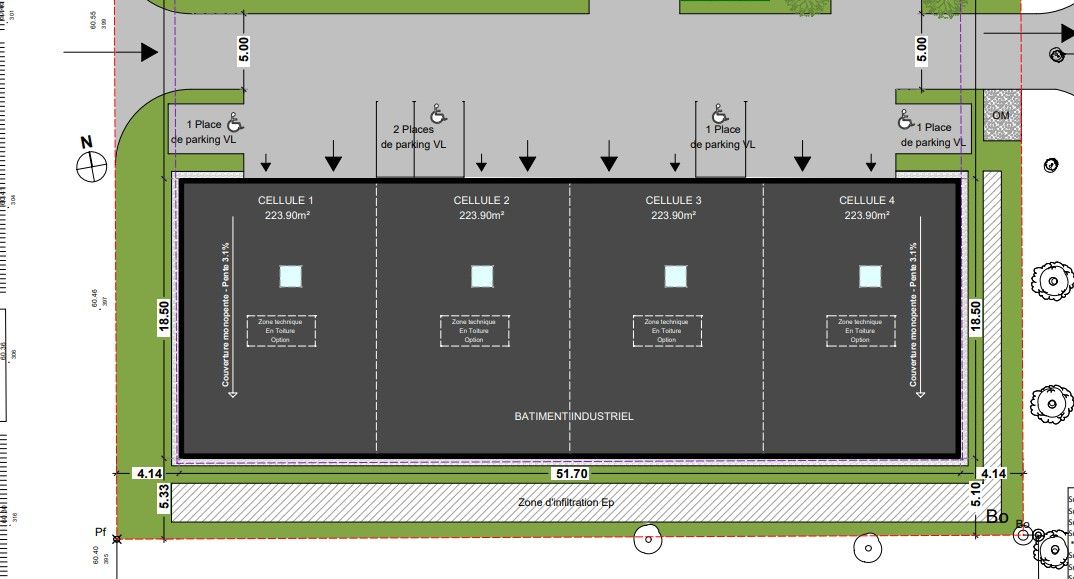
Task: Click the Pf boundary point marker
Action: pyautogui.click(x=118, y=539)
